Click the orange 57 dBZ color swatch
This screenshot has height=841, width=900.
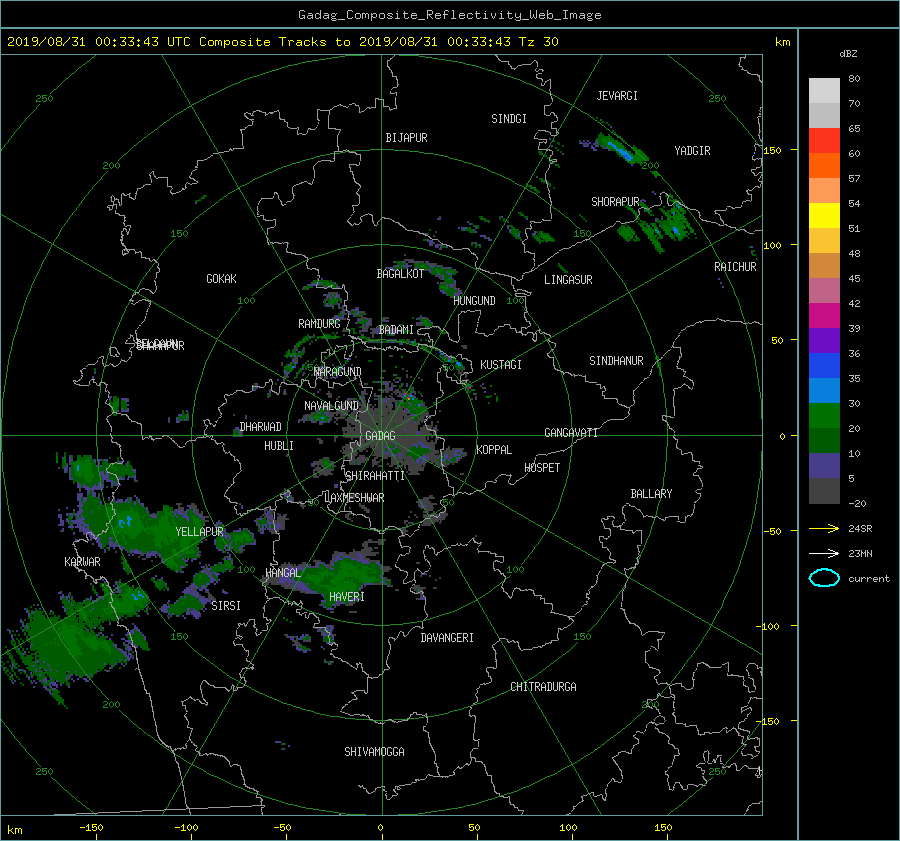[824, 166]
